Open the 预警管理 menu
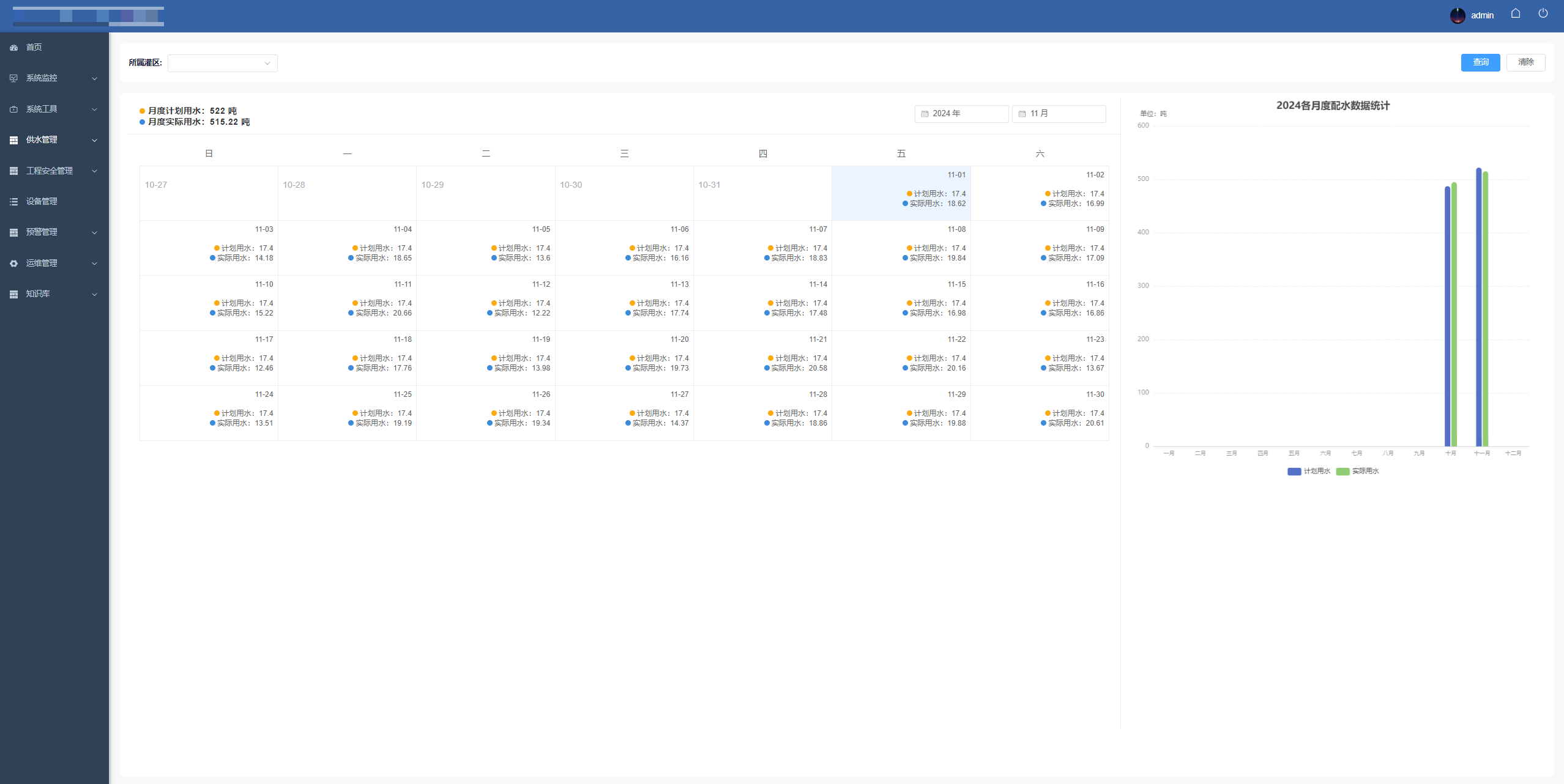 (x=42, y=232)
